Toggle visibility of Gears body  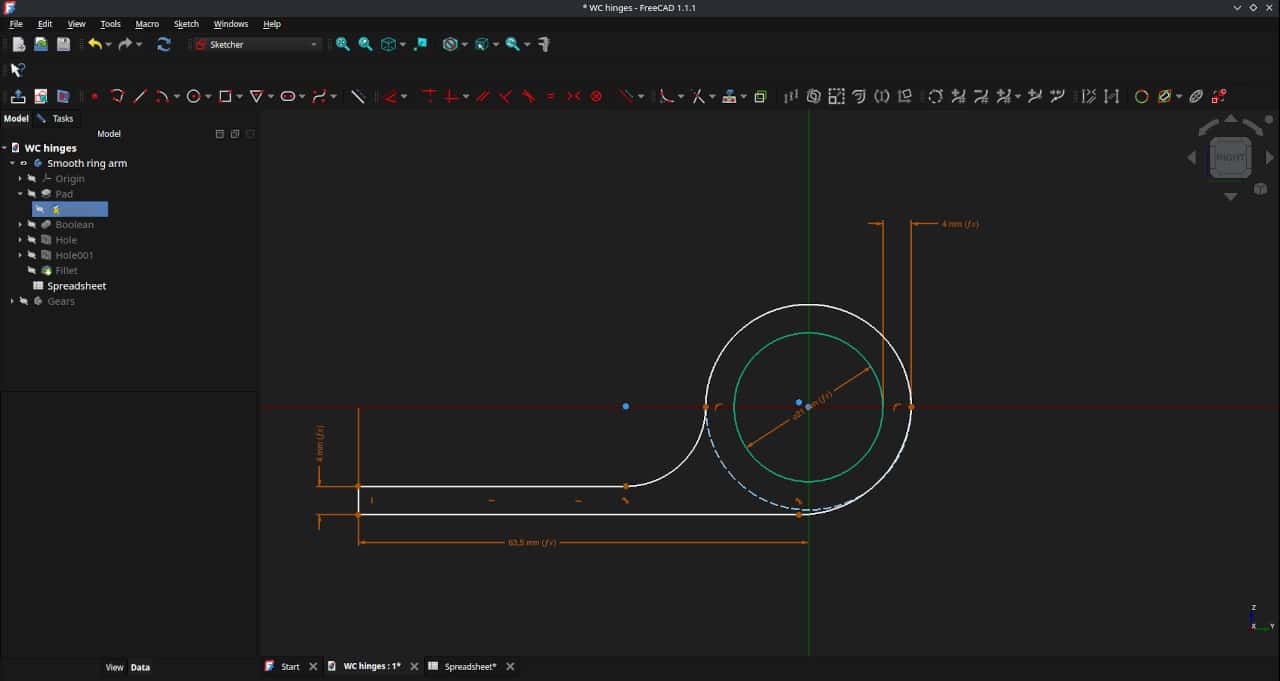(x=24, y=301)
